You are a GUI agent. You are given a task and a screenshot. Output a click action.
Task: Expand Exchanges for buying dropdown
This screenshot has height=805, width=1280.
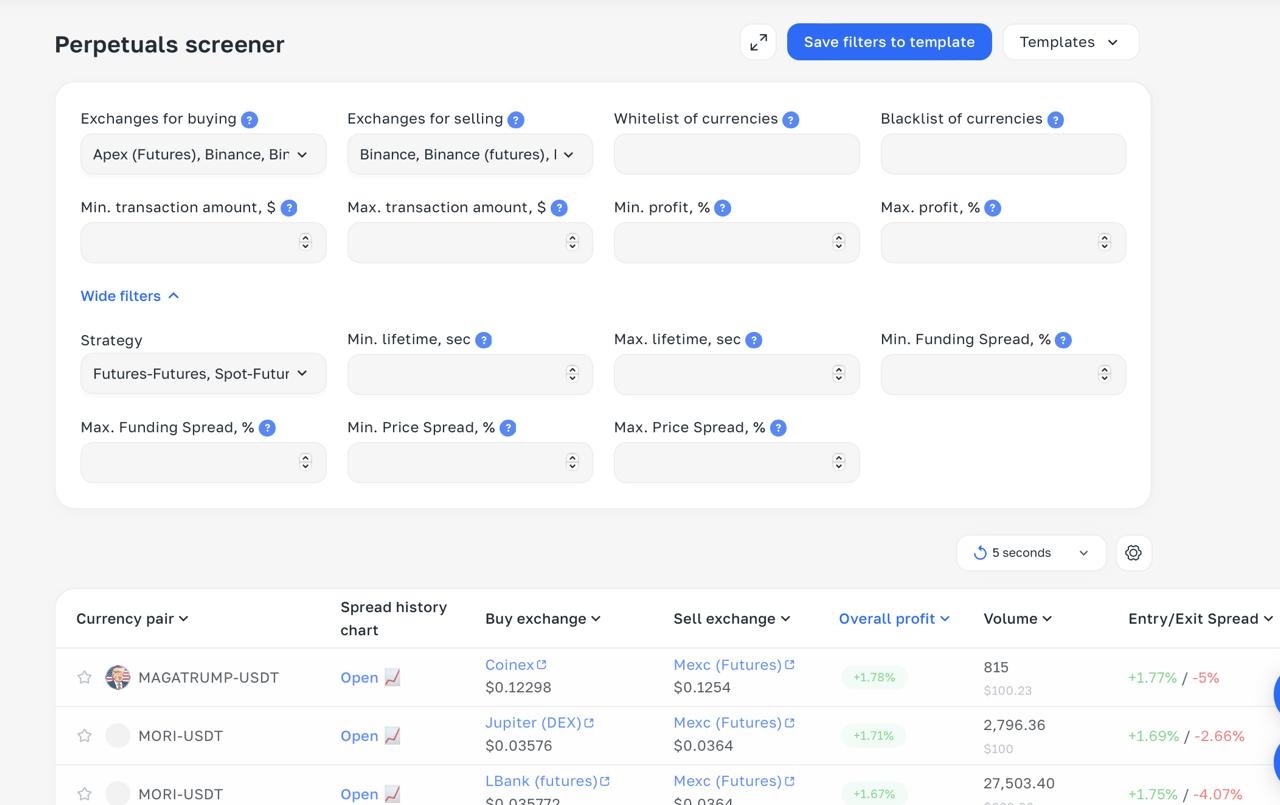[203, 155]
